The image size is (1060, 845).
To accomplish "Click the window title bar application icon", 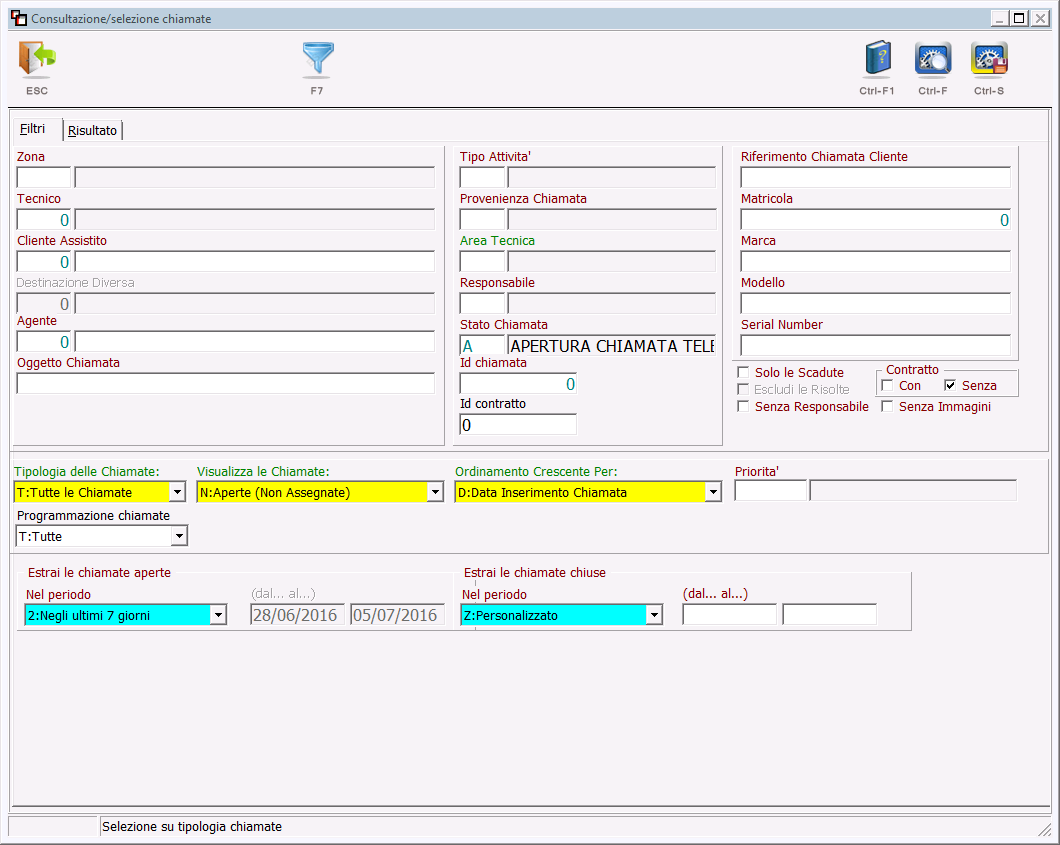I will click(19, 18).
